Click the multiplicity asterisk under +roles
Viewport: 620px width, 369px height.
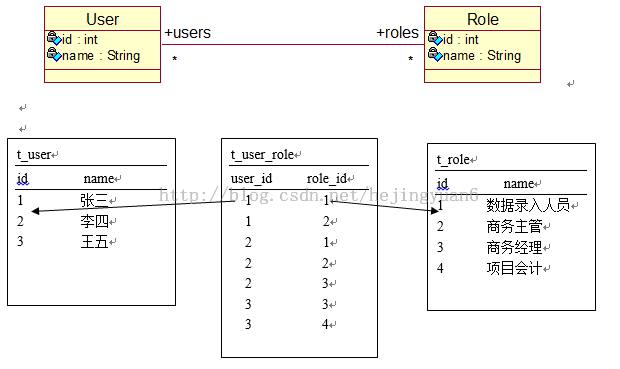pyautogui.click(x=410, y=59)
